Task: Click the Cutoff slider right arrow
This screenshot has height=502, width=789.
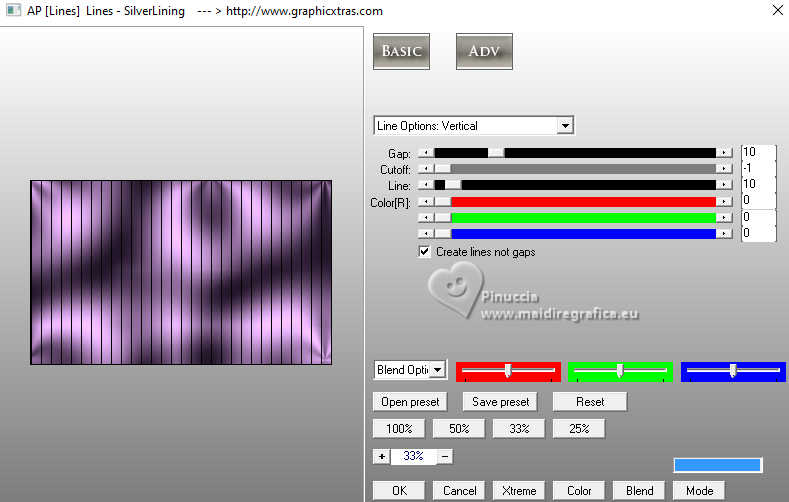Action: click(724, 169)
